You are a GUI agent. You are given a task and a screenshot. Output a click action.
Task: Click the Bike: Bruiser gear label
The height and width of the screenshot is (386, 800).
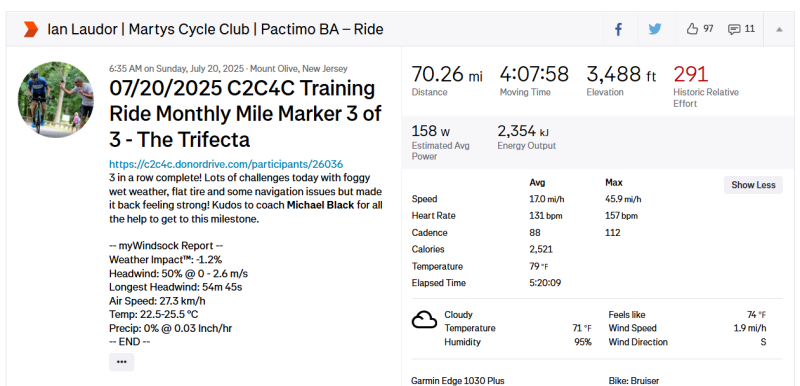634,381
